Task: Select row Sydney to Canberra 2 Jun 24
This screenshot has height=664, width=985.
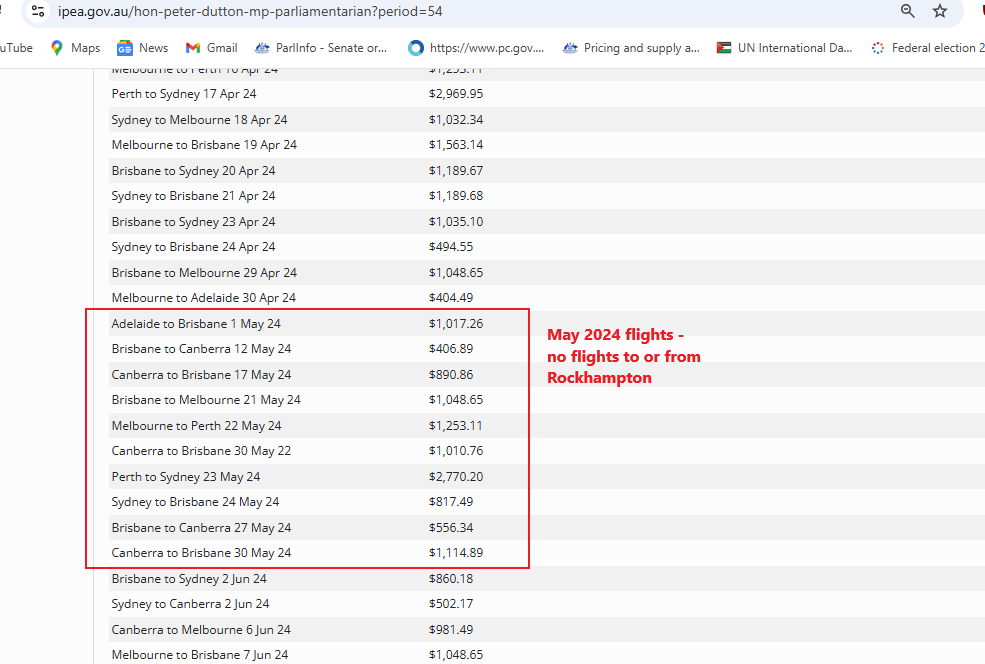Action: [x=547, y=604]
